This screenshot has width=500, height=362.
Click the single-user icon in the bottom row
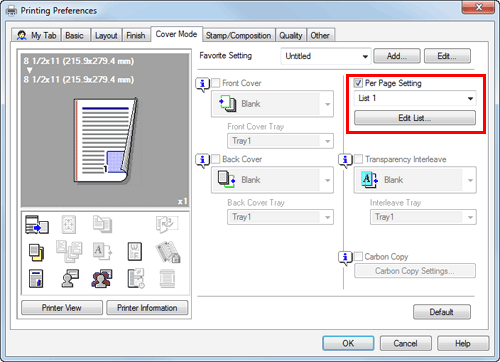click(x=70, y=279)
